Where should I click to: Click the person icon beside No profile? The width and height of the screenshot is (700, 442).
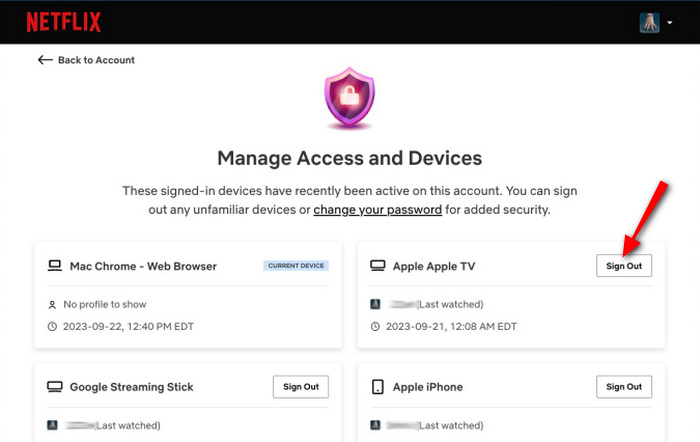coord(52,305)
